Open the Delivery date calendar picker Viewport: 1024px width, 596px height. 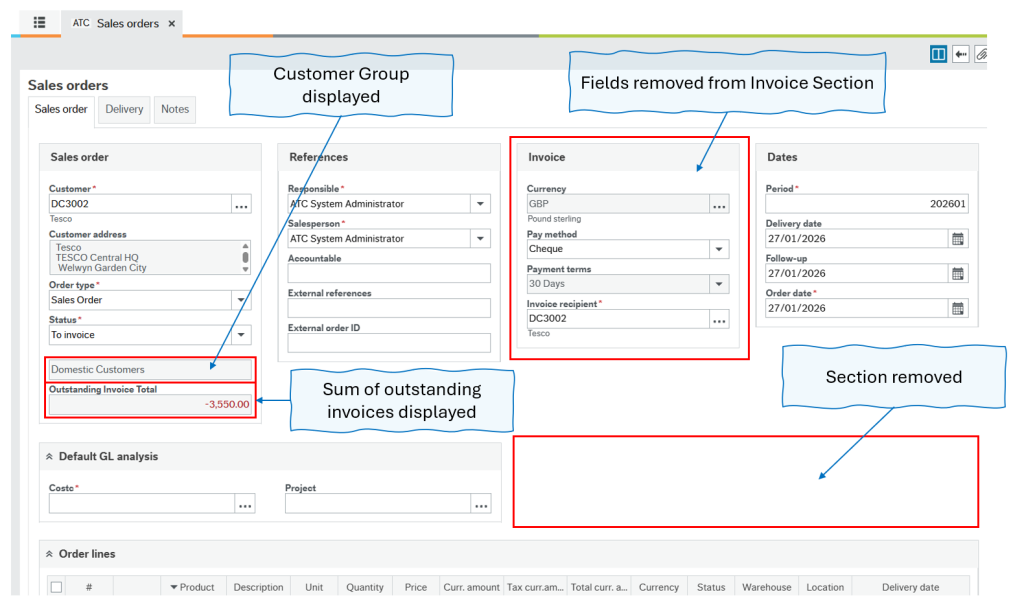click(x=958, y=238)
